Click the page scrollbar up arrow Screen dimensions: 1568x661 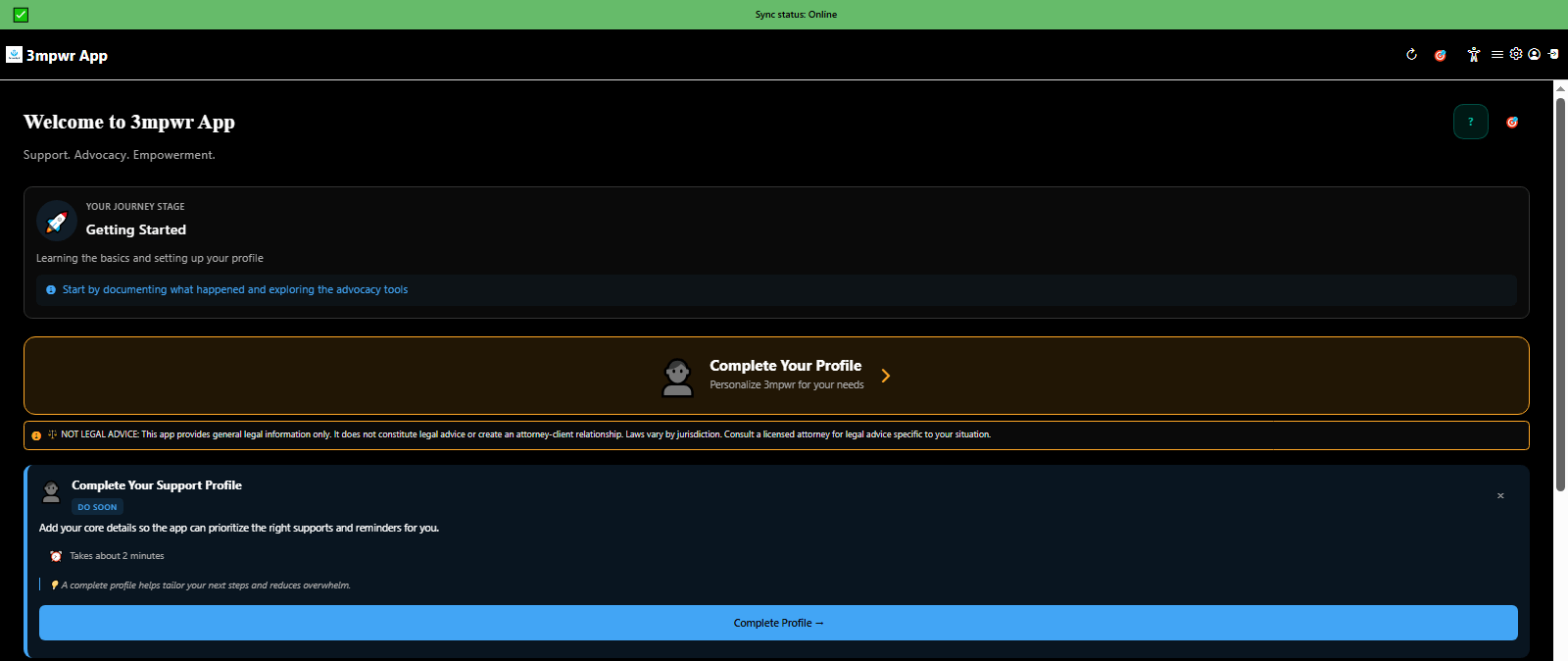1560,88
